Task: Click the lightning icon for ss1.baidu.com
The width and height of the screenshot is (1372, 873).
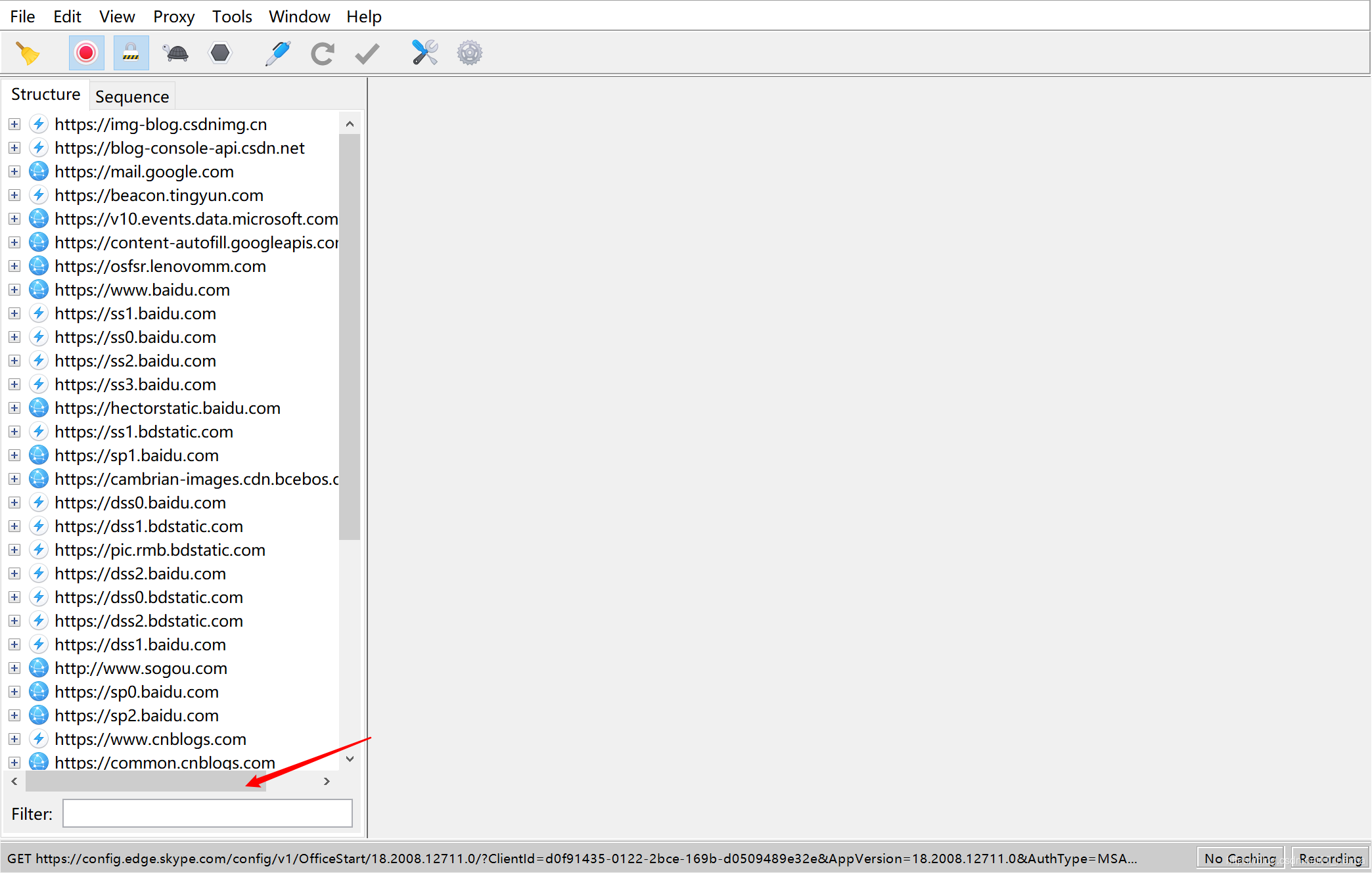Action: [x=39, y=313]
